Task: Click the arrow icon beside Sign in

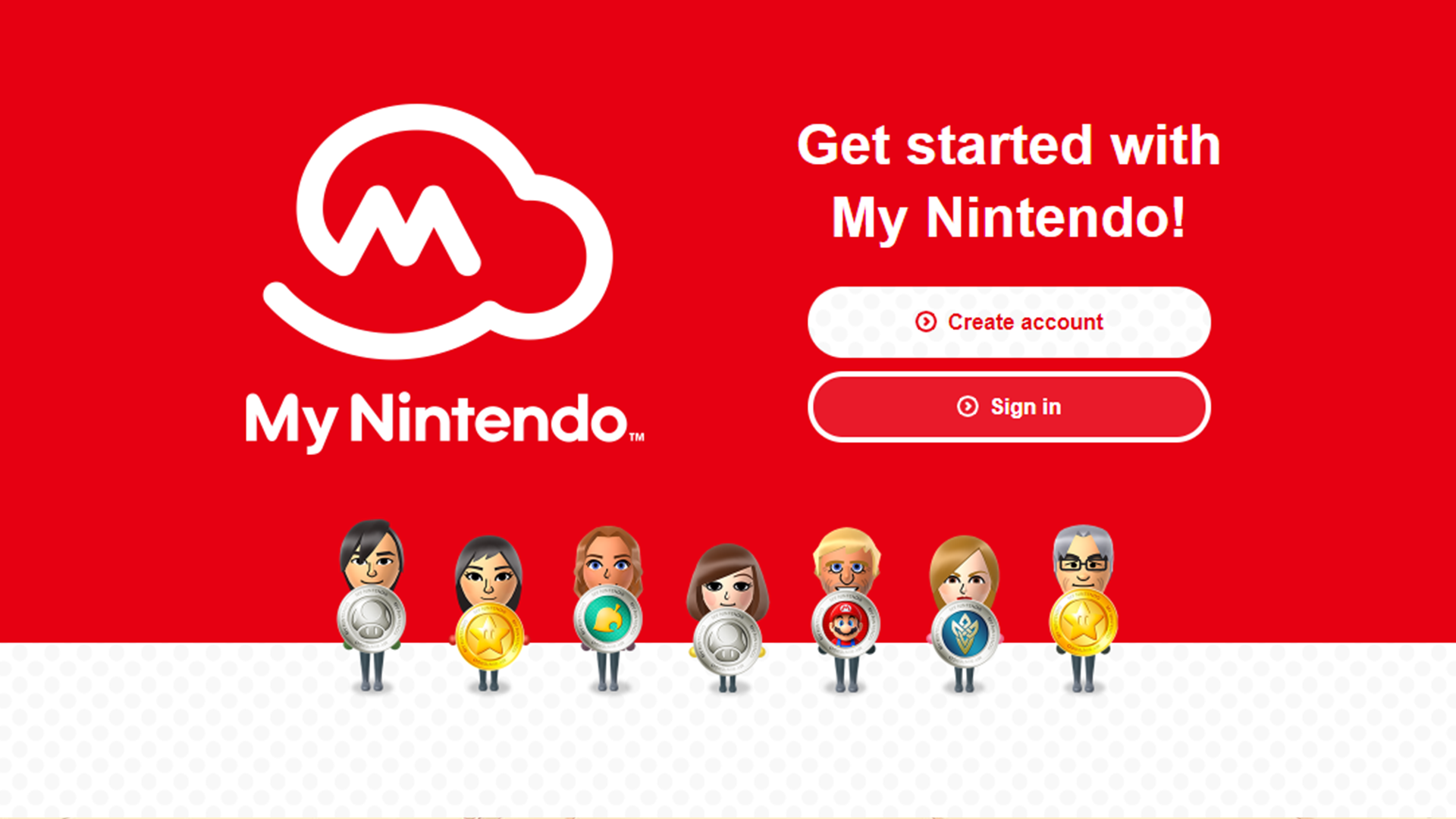Action: [968, 406]
